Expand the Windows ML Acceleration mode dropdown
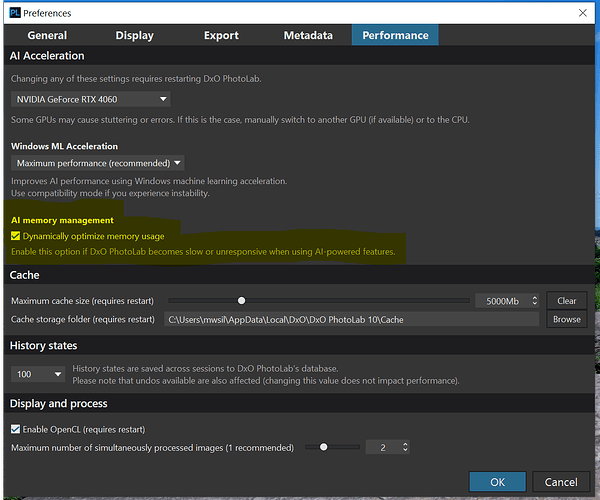The width and height of the screenshot is (600, 500). (x=98, y=163)
